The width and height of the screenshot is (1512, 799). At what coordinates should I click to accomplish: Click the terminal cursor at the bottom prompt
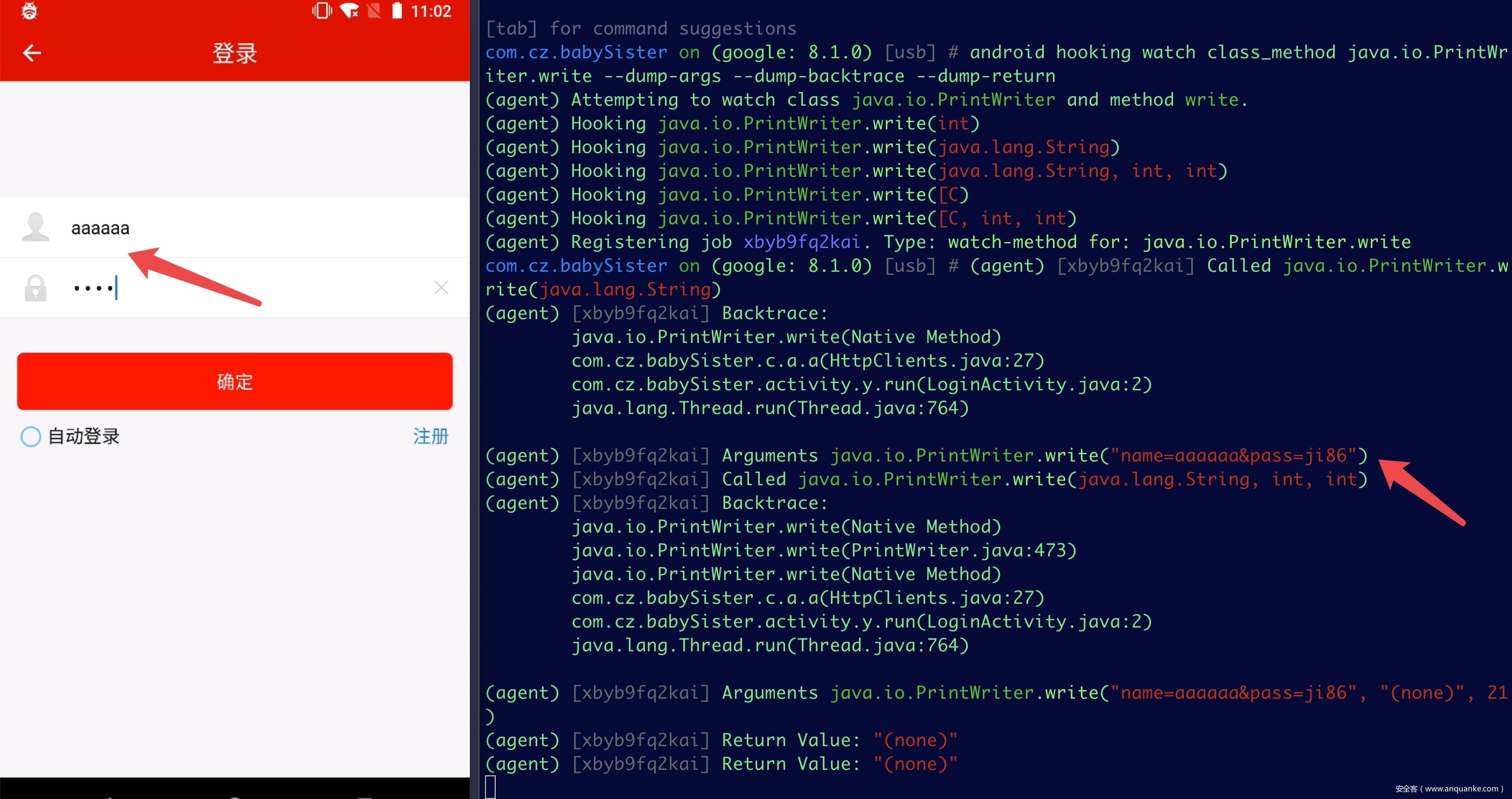(491, 787)
